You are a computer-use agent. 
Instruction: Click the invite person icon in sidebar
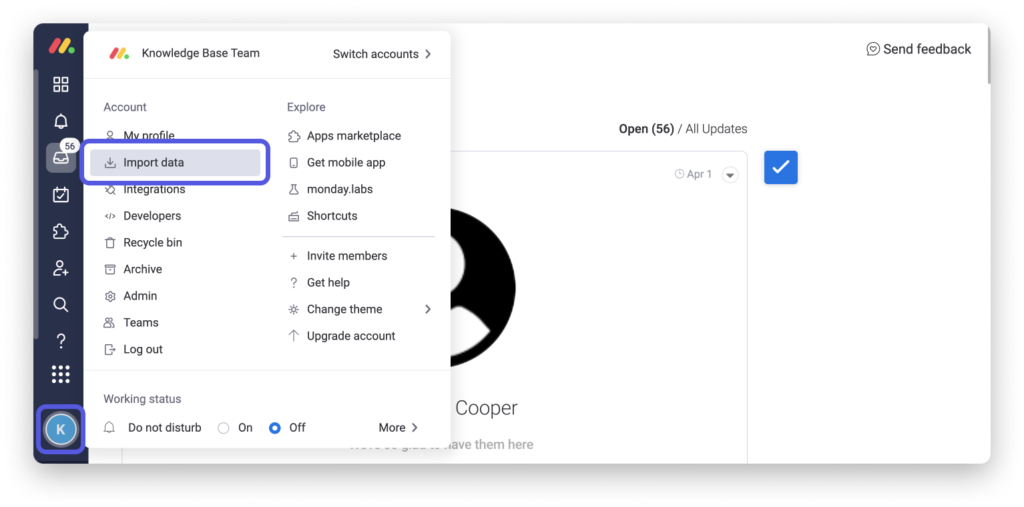[61, 268]
